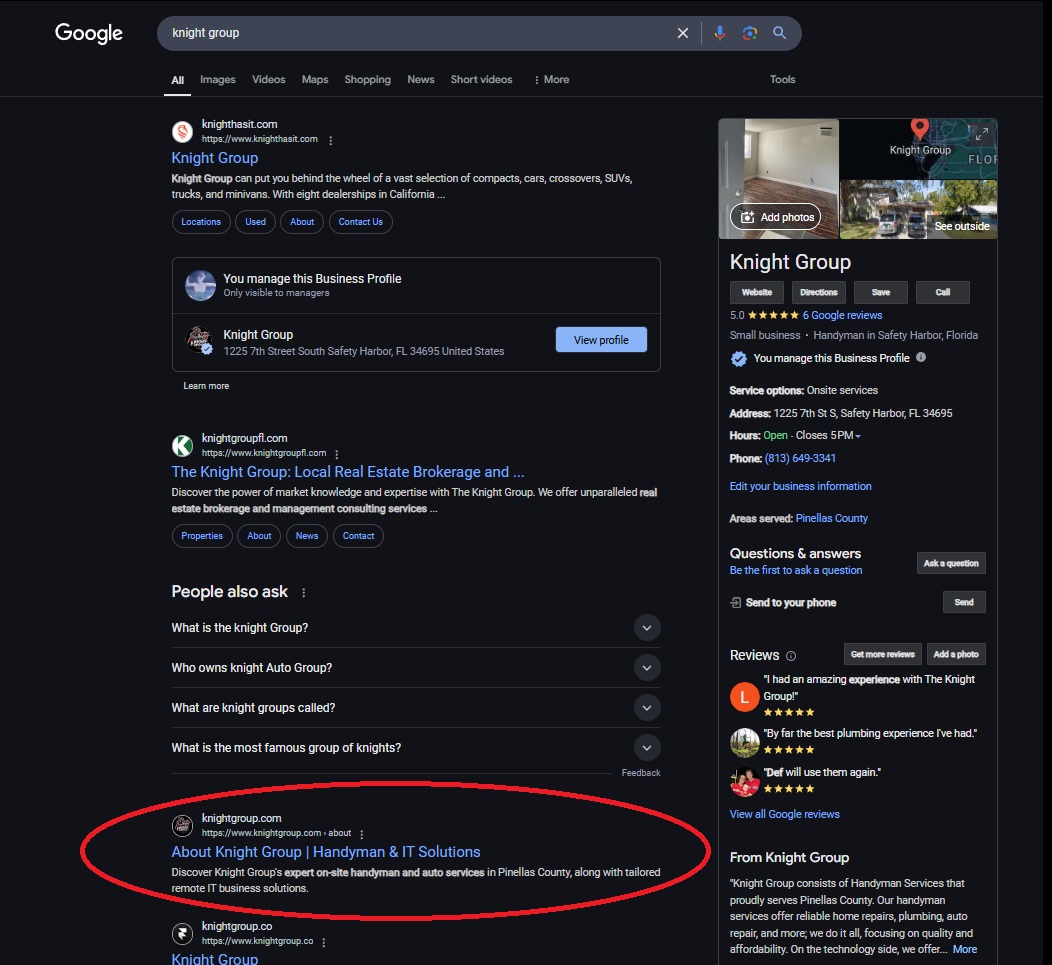
Task: Expand the map with the fullscreen arrows icon
Action: click(x=982, y=134)
